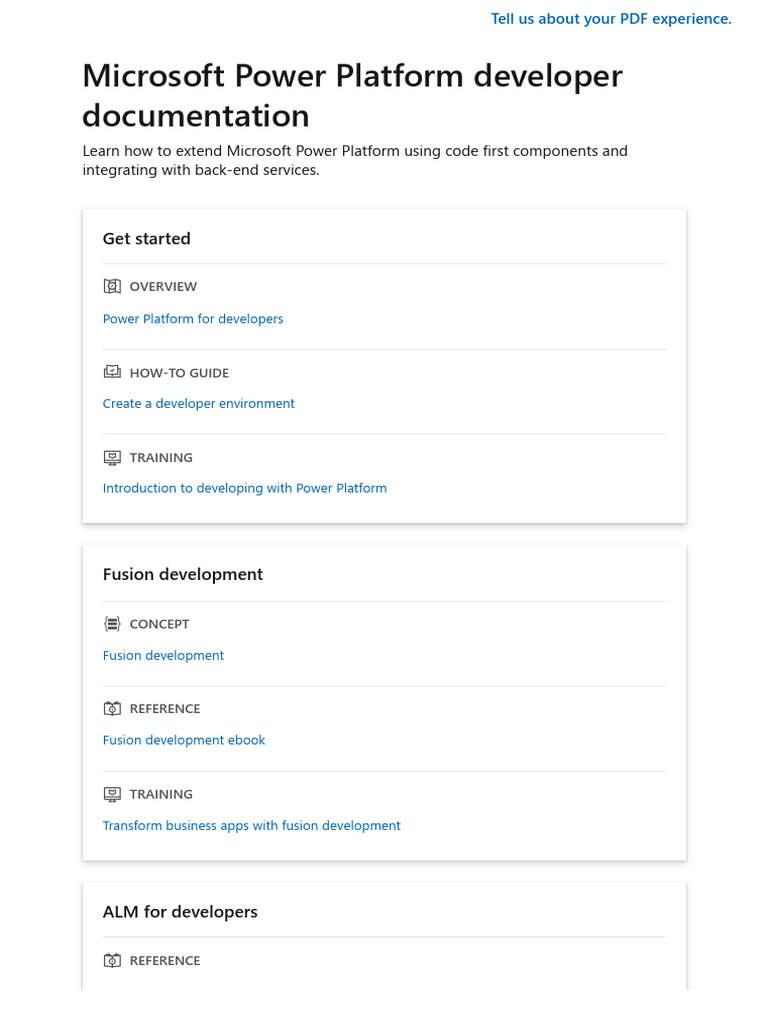Screen dimensions: 768x1024
Task: Open Create a developer environment link
Action: pos(199,404)
